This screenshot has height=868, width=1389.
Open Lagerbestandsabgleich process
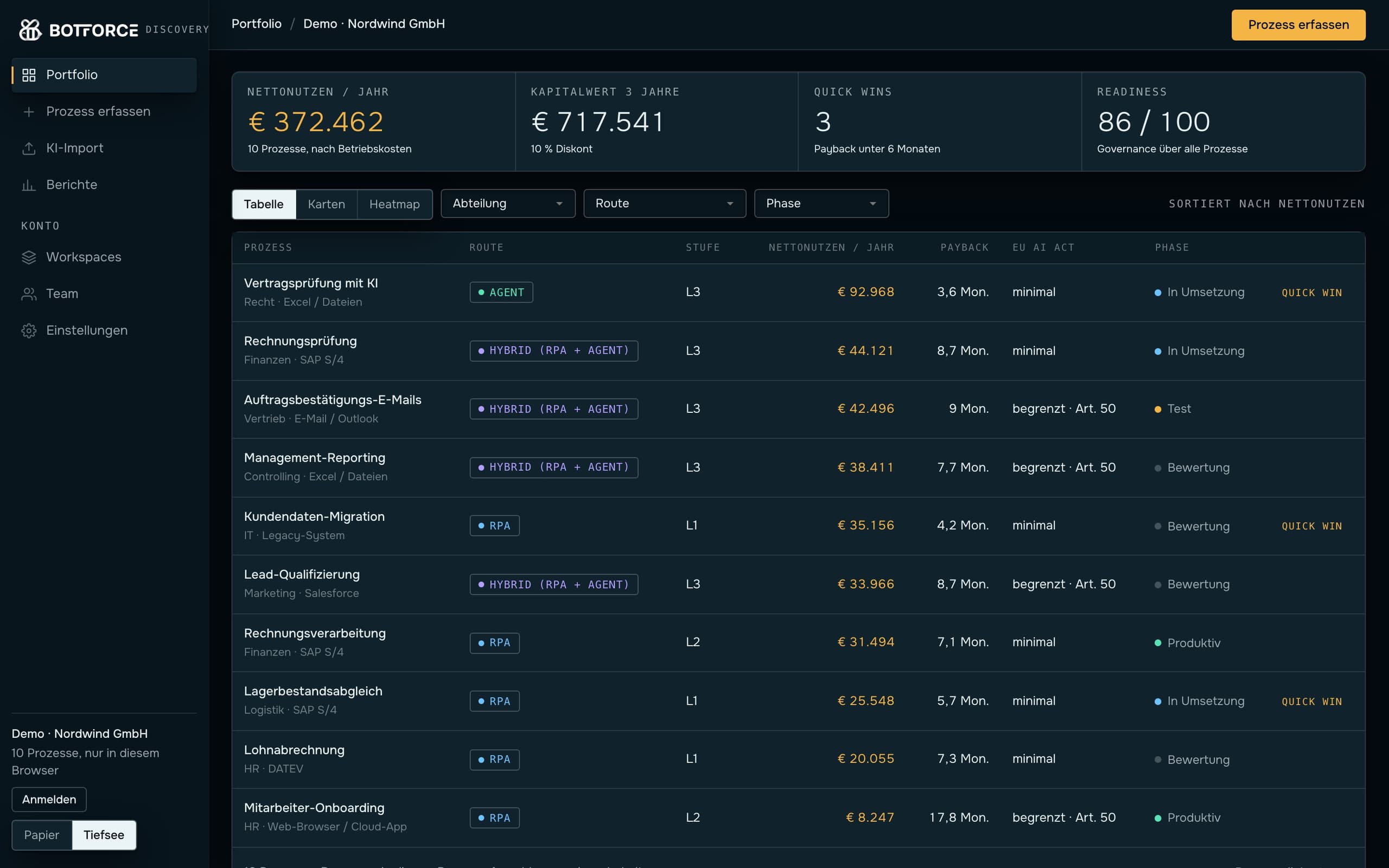point(798,701)
